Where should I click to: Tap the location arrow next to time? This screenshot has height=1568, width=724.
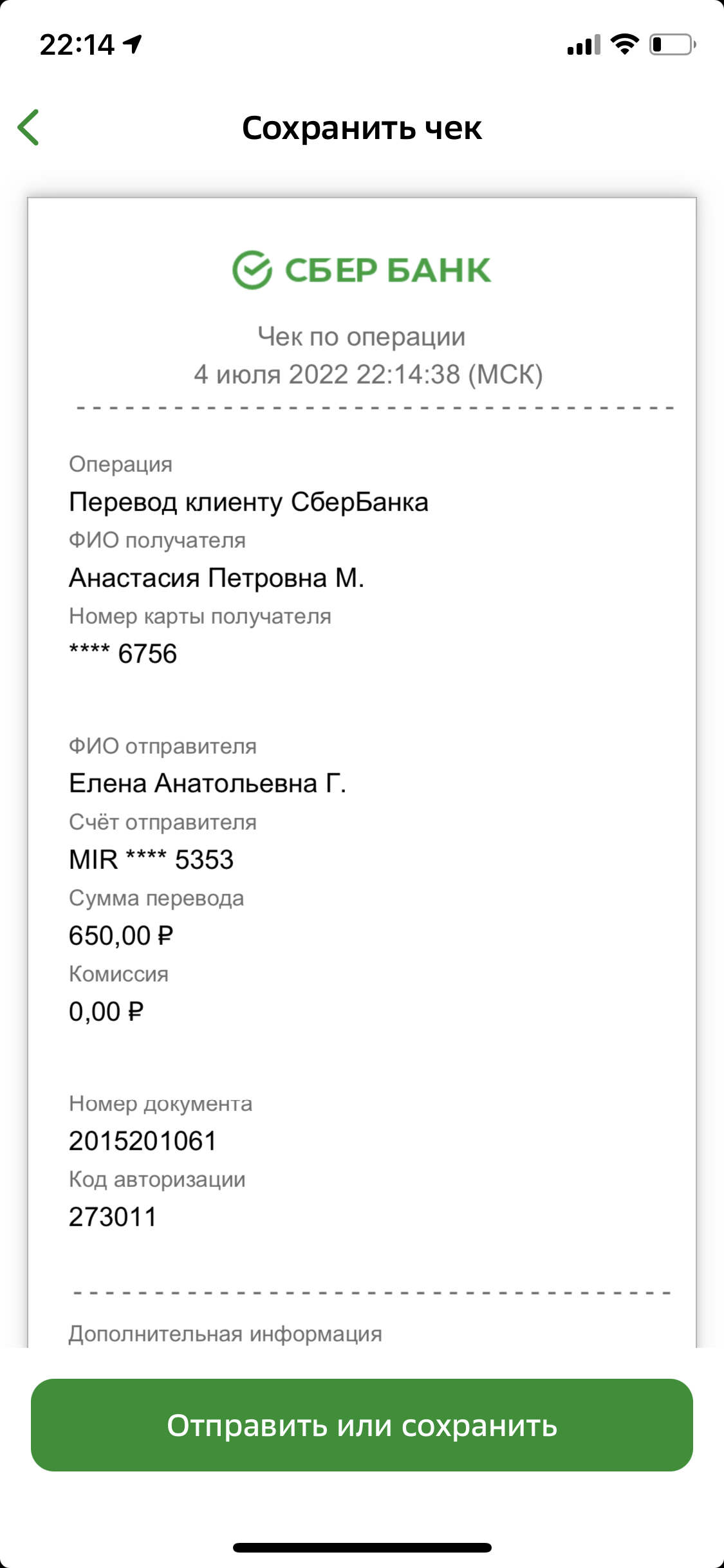[x=133, y=44]
